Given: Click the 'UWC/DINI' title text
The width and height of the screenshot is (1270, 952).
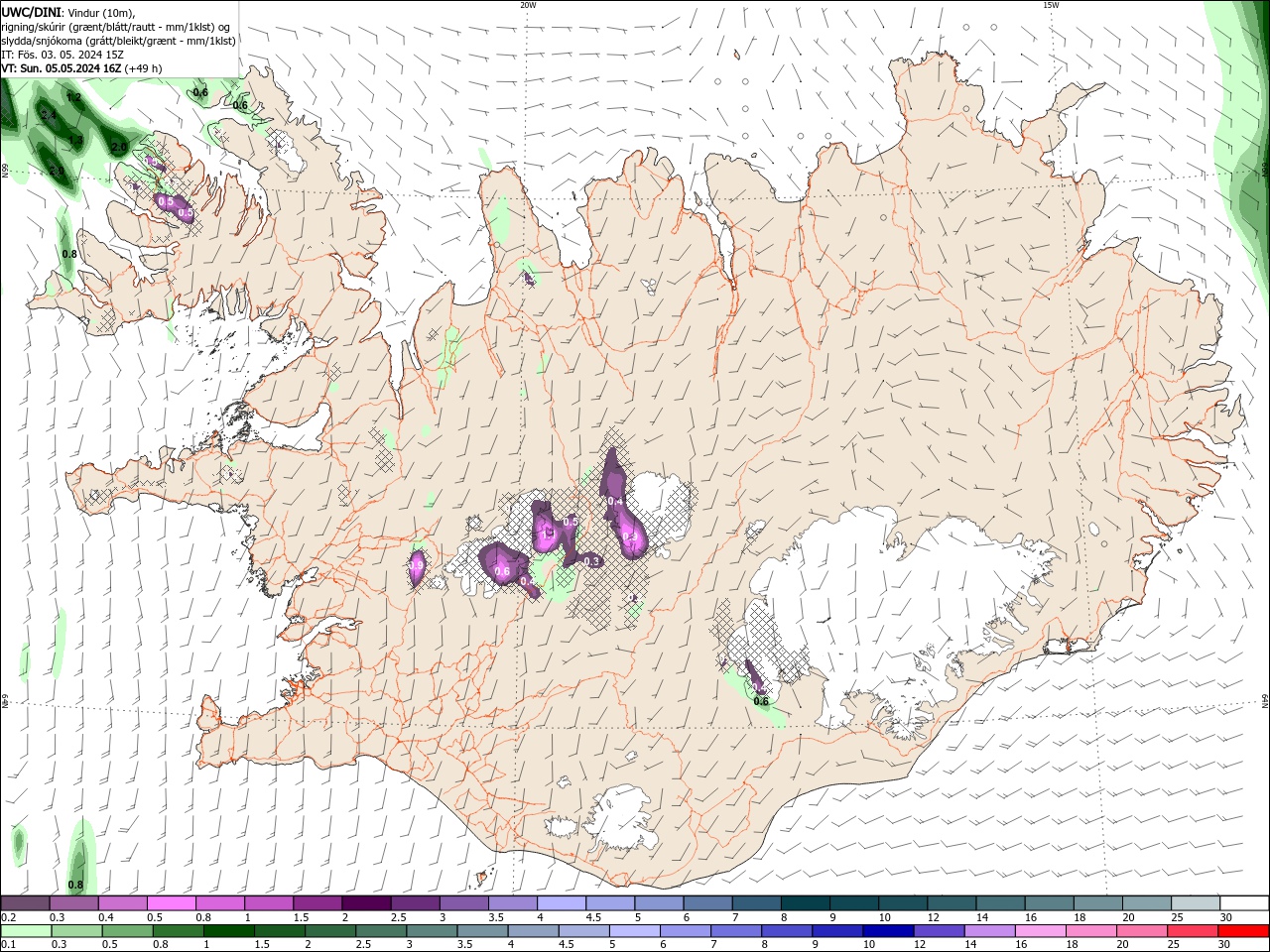Looking at the screenshot, I should 31,12.
